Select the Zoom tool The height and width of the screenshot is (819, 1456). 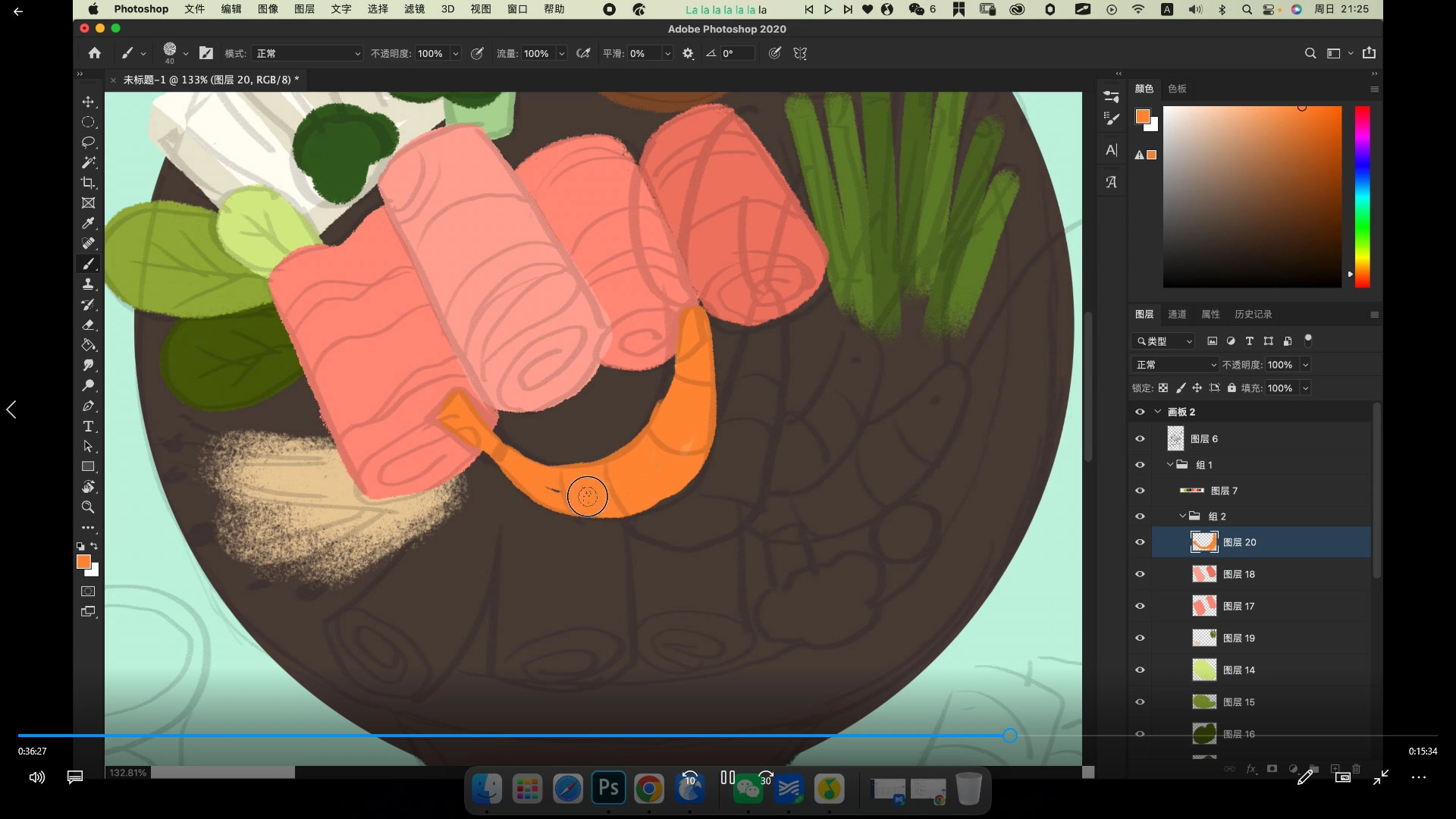tap(88, 507)
